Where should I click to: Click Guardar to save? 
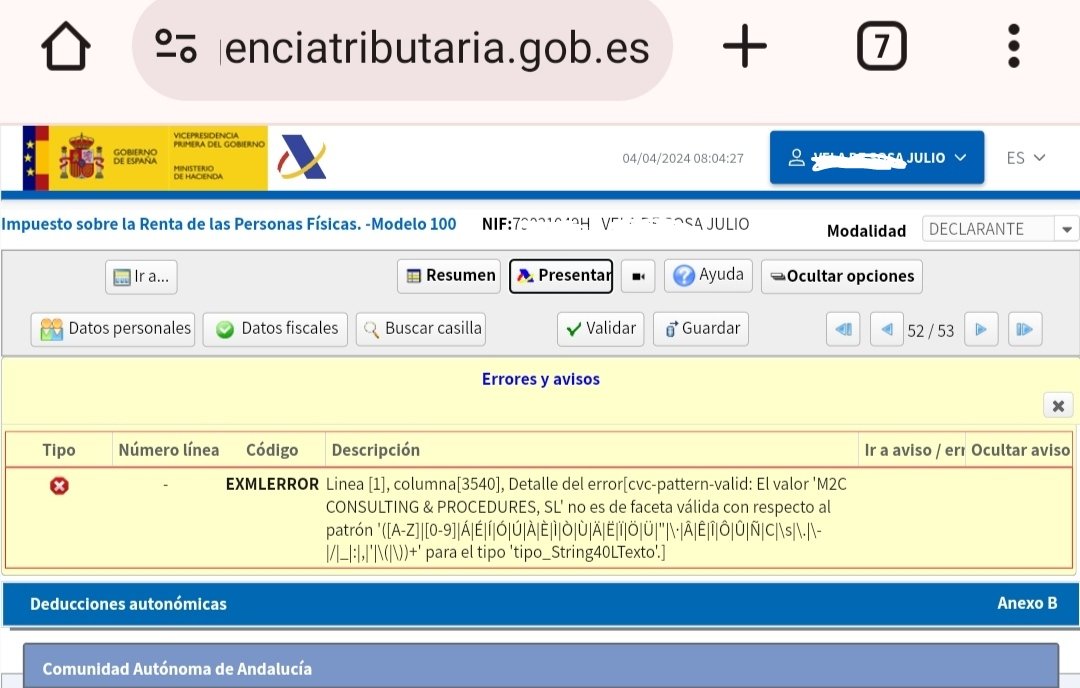click(701, 329)
